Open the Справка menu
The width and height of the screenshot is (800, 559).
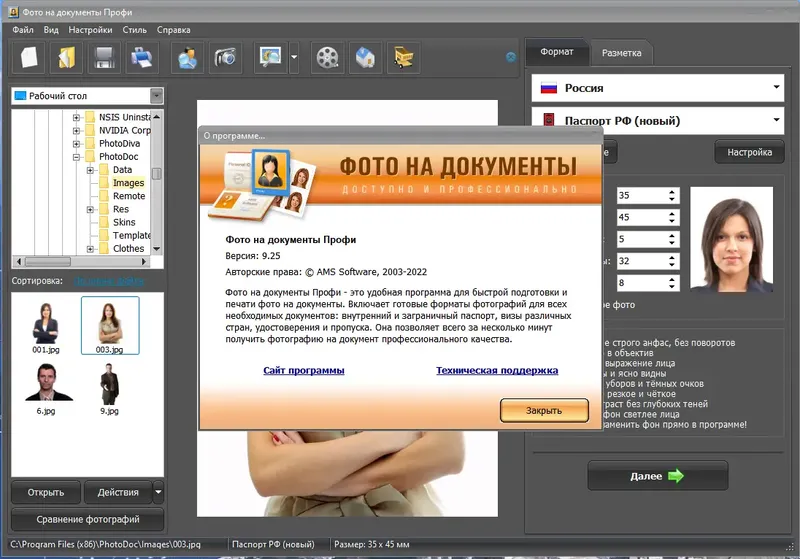pyautogui.click(x=173, y=30)
